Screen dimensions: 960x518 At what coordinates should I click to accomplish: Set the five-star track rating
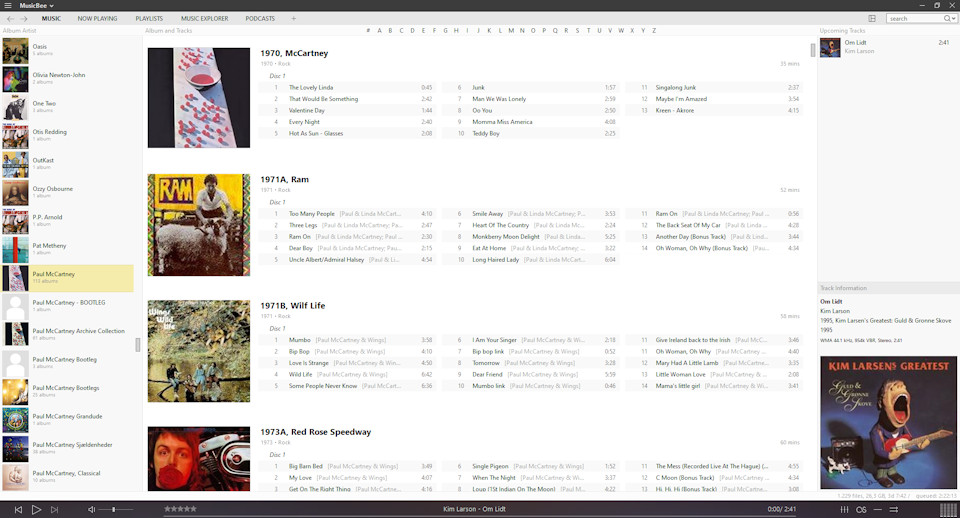(x=180, y=509)
